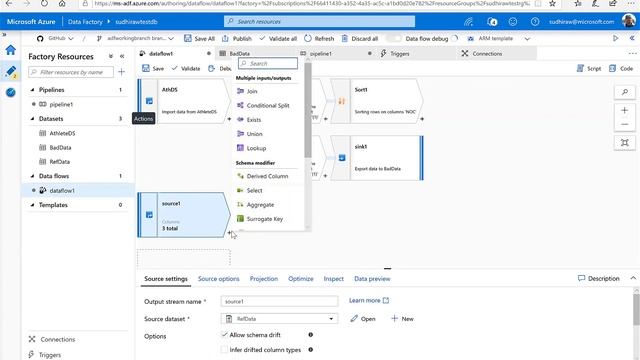
Task: Collapse the bottom settings panel chevron
Action: point(633,278)
